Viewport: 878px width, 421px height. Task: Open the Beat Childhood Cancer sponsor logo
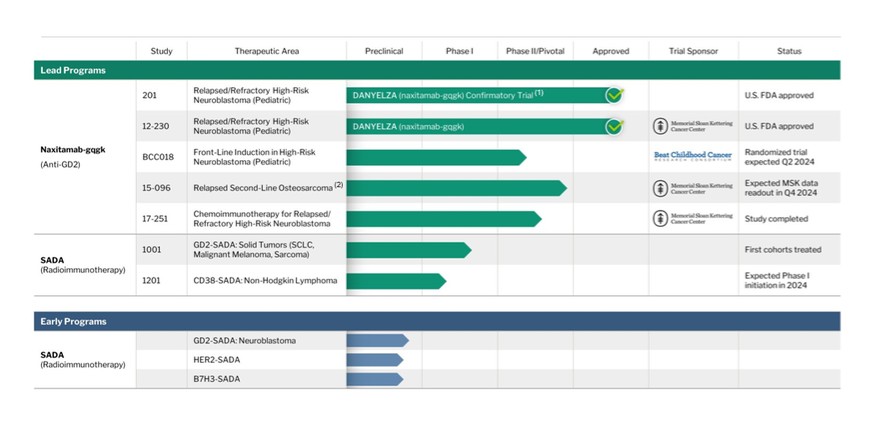pyautogui.click(x=693, y=157)
